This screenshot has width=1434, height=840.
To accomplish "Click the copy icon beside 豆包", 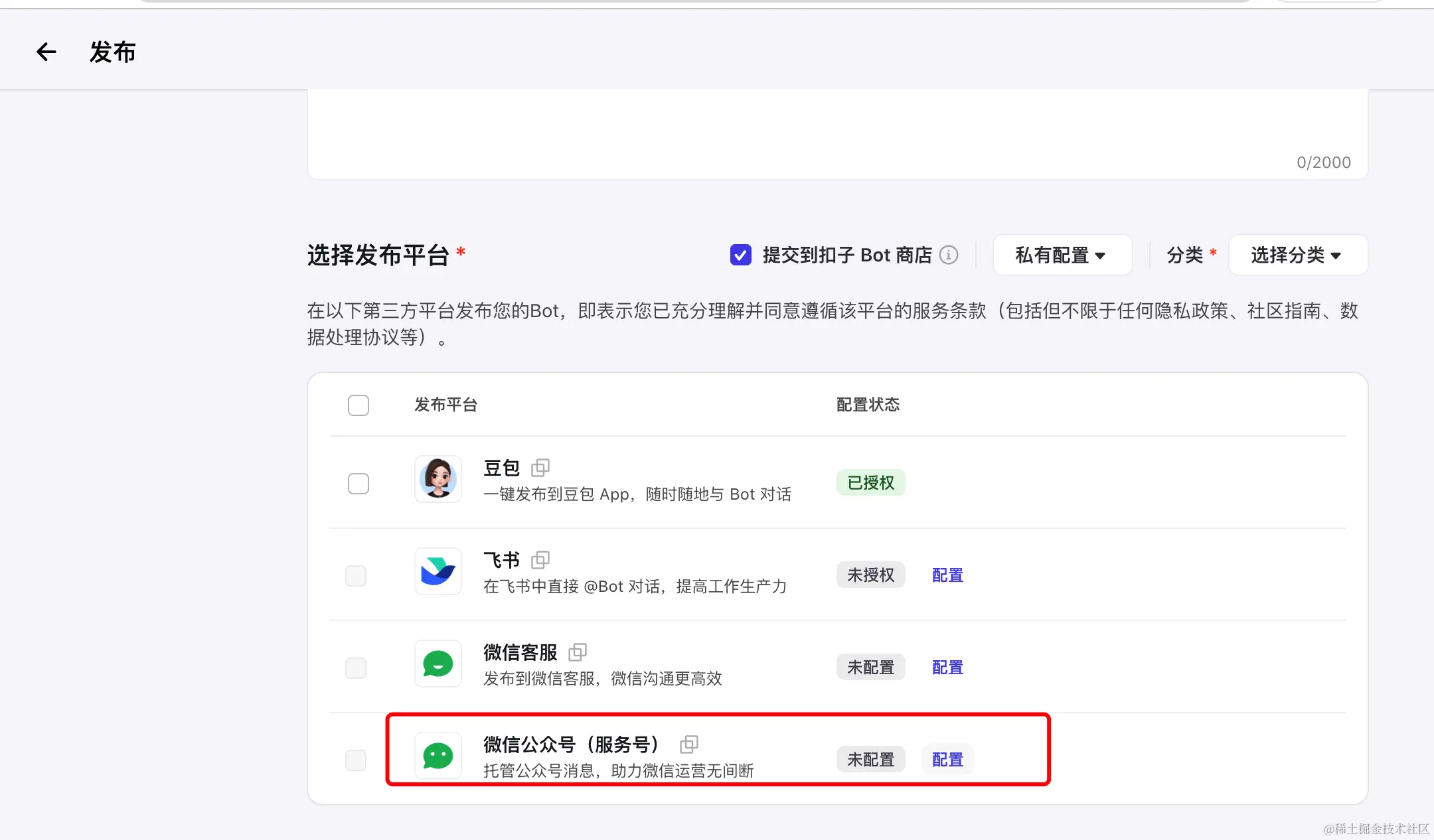I will click(x=540, y=468).
